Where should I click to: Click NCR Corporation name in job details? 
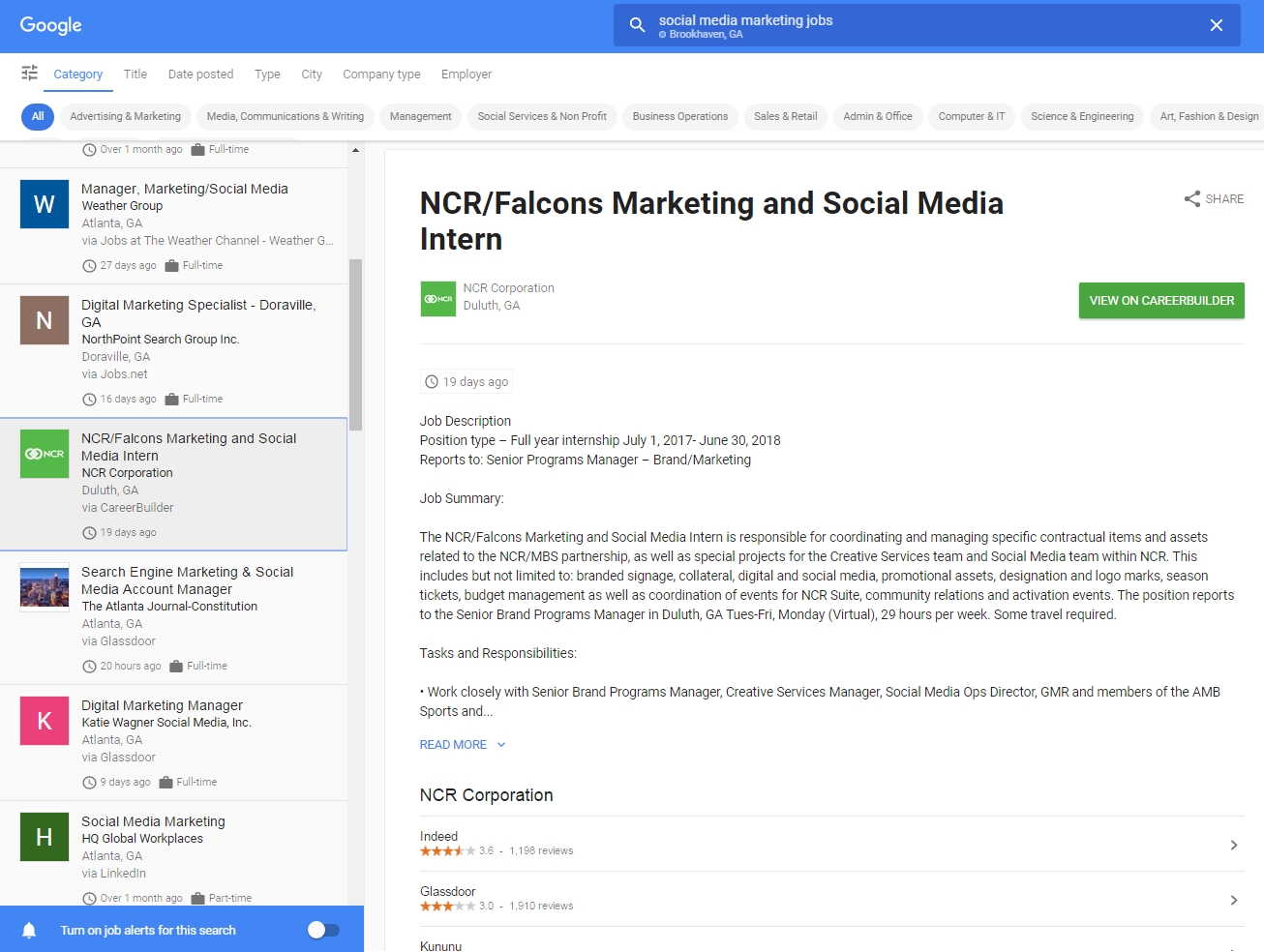click(508, 288)
